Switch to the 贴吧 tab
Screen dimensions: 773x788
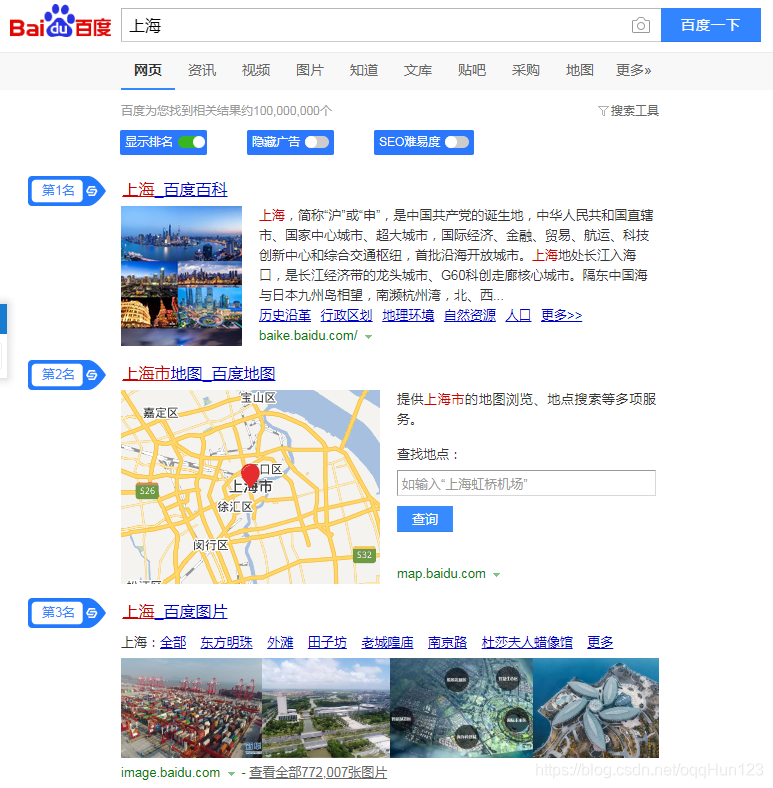click(x=472, y=70)
